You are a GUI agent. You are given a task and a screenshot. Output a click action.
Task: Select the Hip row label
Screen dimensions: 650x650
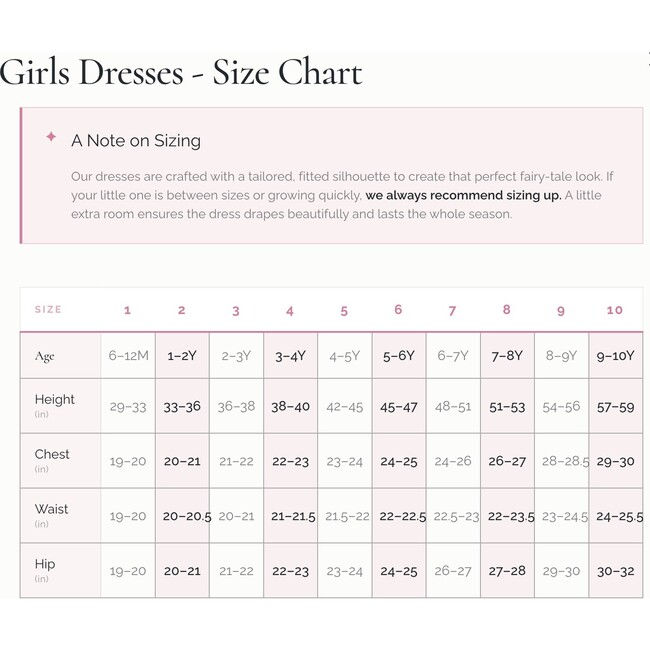pos(45,564)
